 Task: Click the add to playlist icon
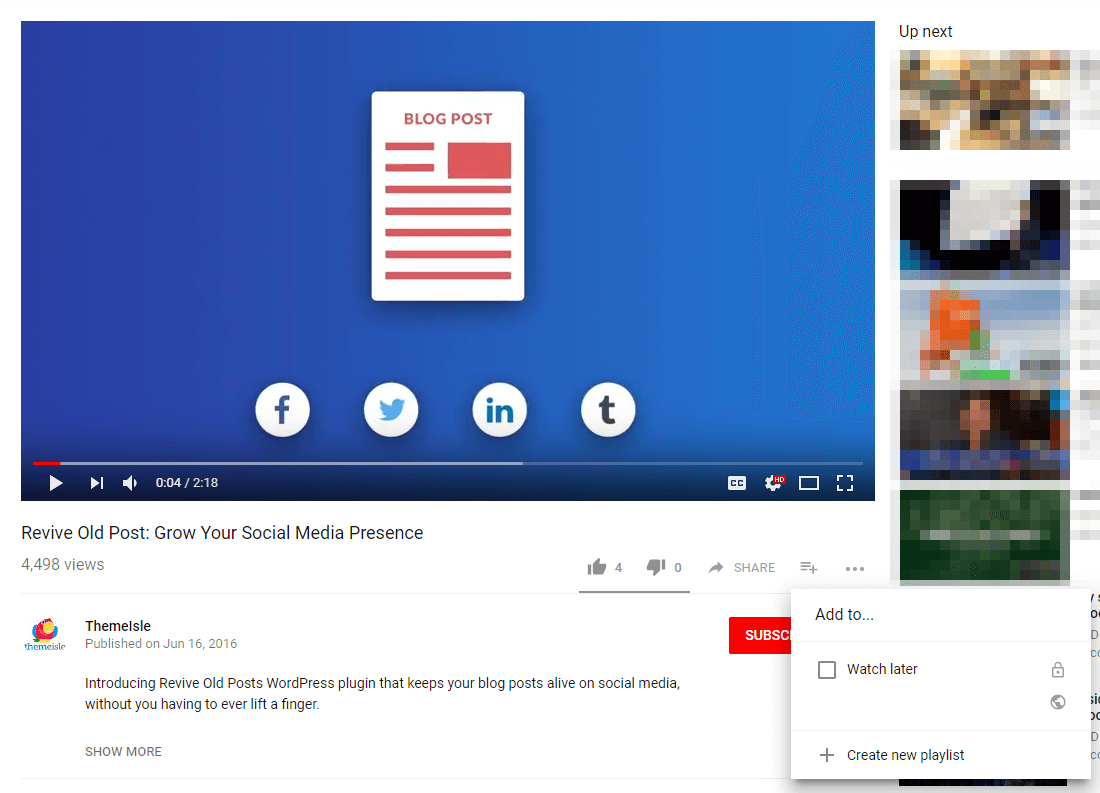(809, 567)
